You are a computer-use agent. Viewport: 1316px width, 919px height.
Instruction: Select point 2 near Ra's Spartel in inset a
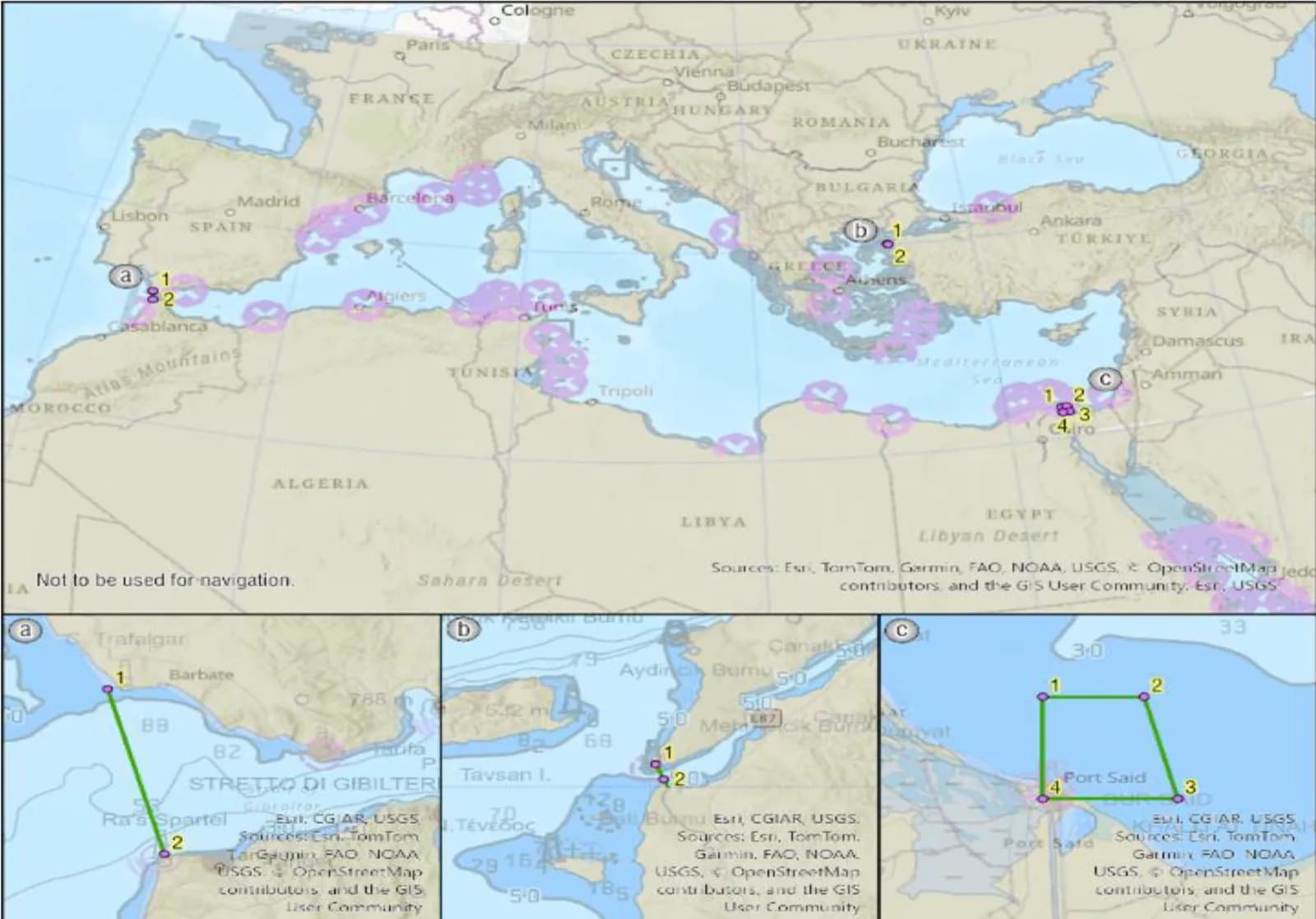coord(164,853)
